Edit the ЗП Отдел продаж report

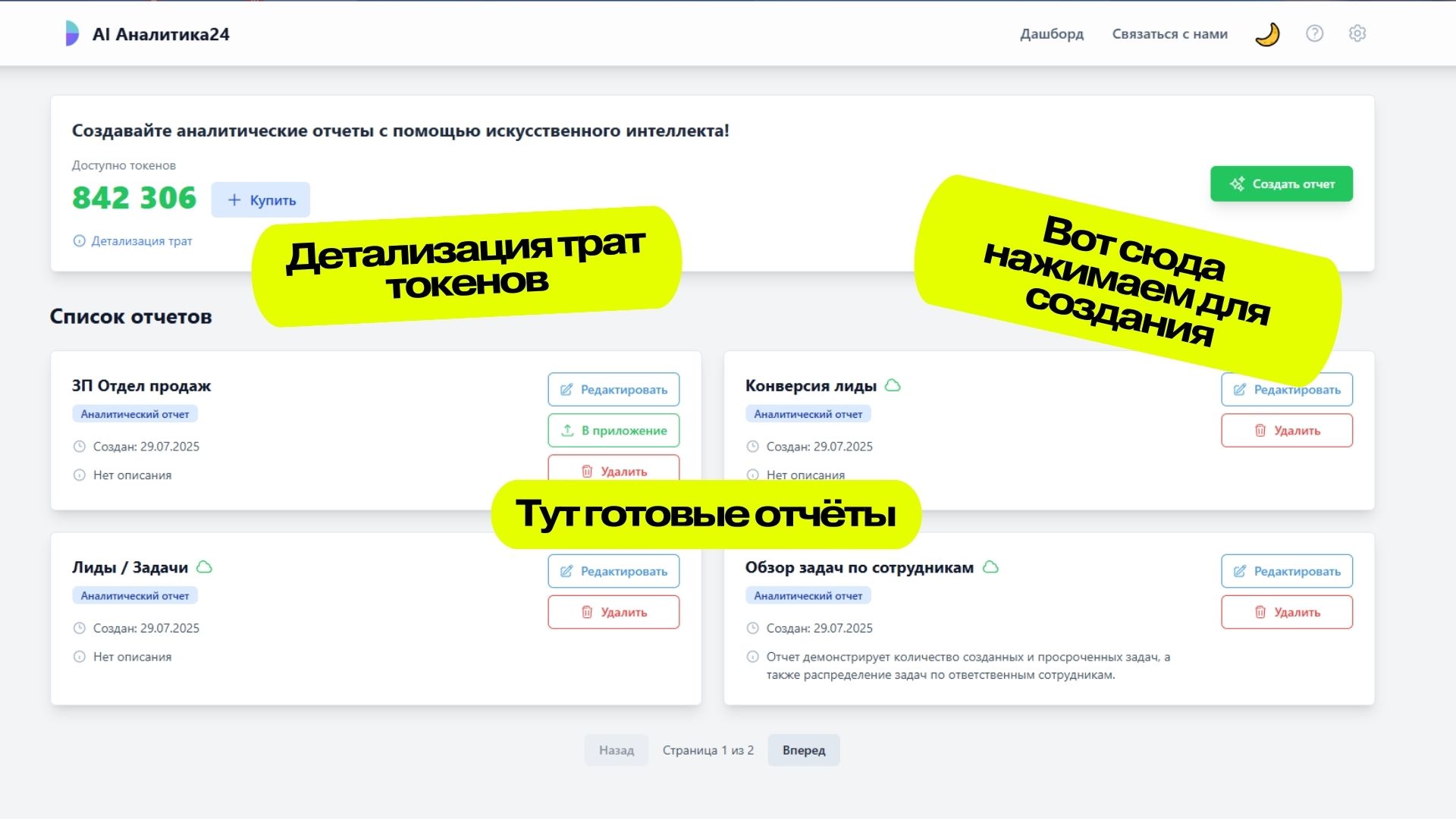click(x=613, y=390)
